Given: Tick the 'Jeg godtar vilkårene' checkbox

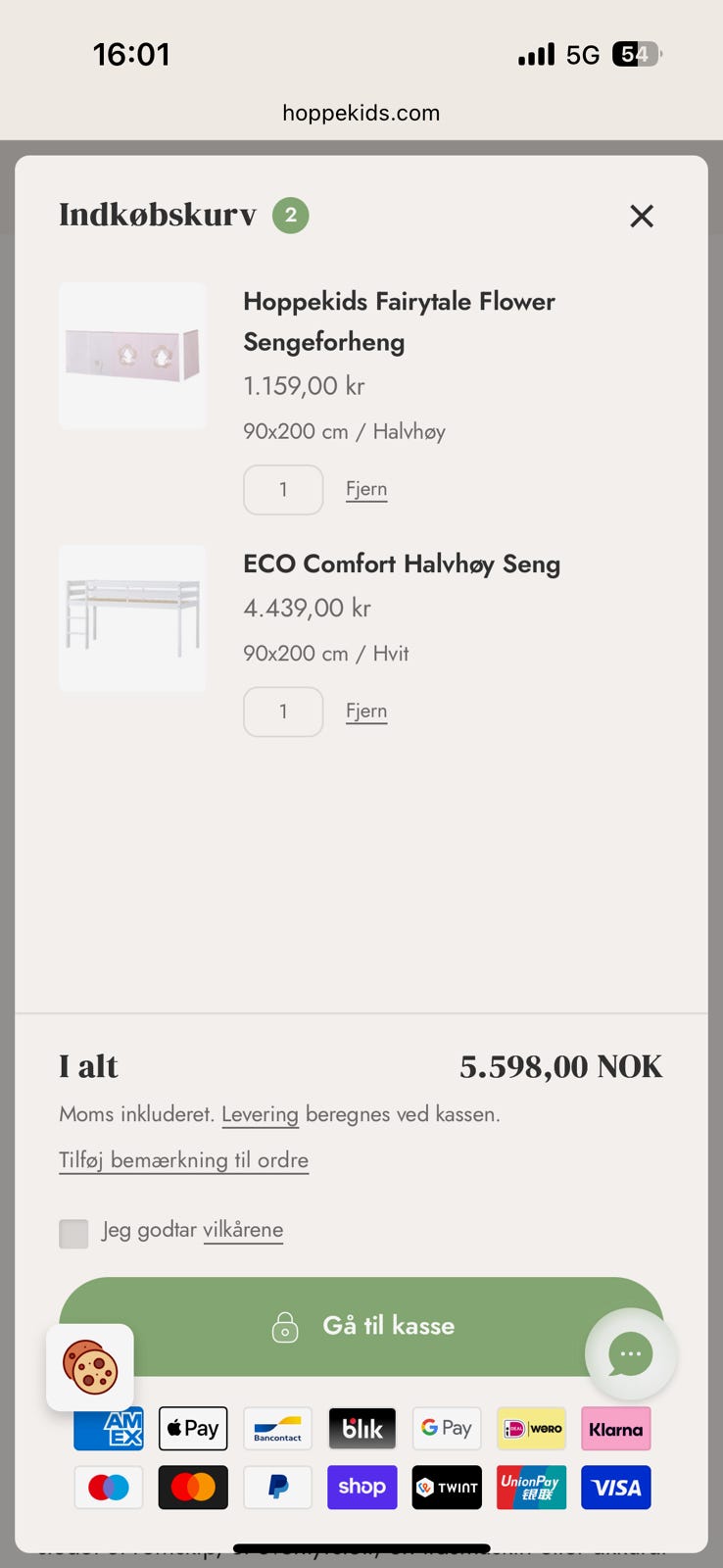Looking at the screenshot, I should coord(73,1233).
